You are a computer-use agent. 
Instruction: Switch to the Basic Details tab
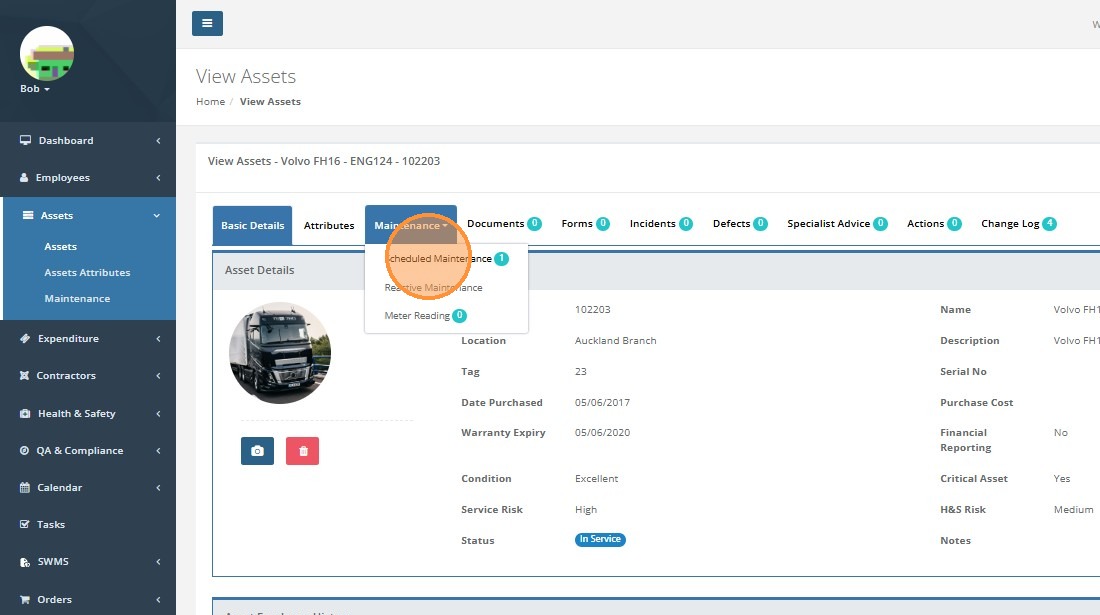[253, 225]
